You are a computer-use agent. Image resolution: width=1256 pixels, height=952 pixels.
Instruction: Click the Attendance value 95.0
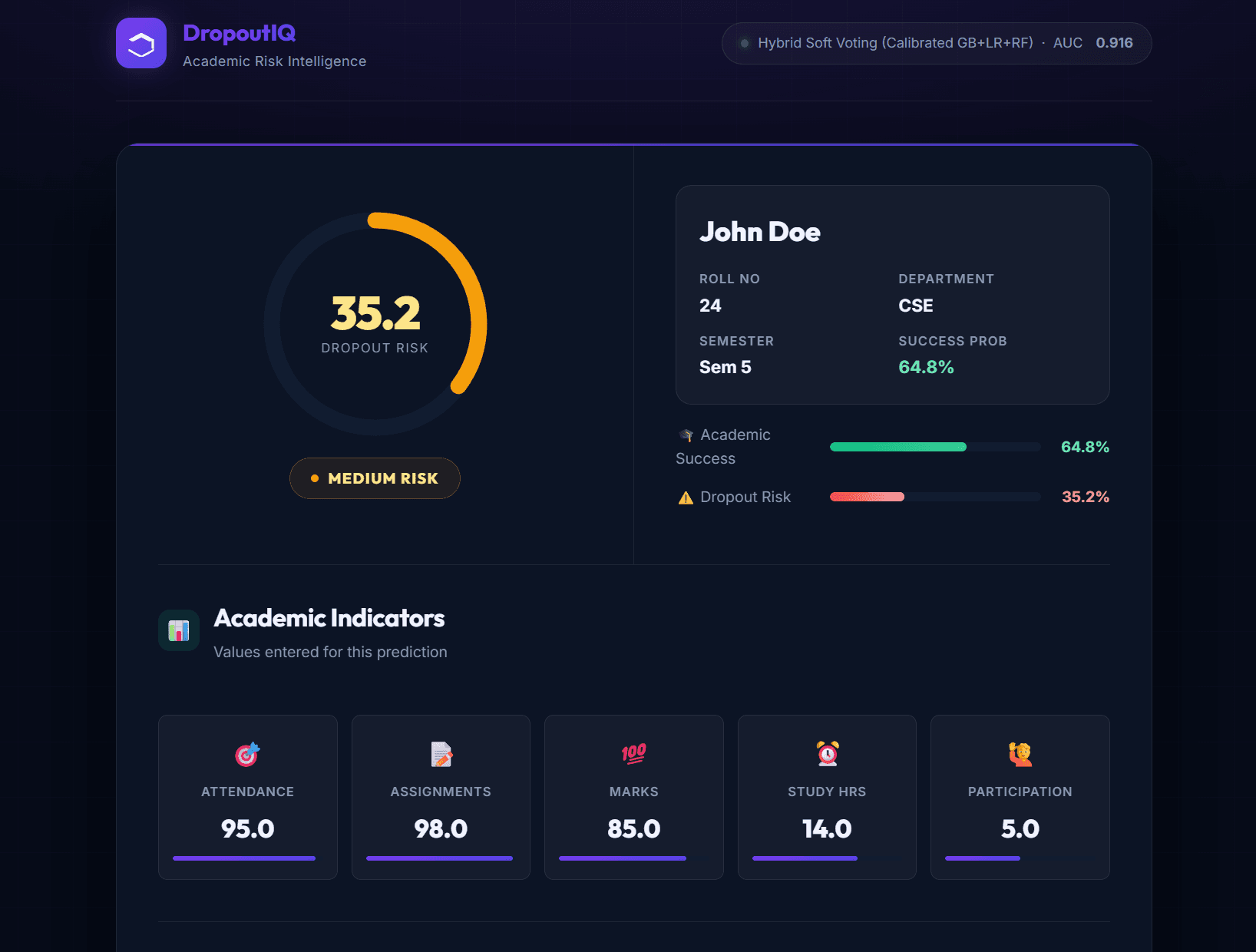247,829
